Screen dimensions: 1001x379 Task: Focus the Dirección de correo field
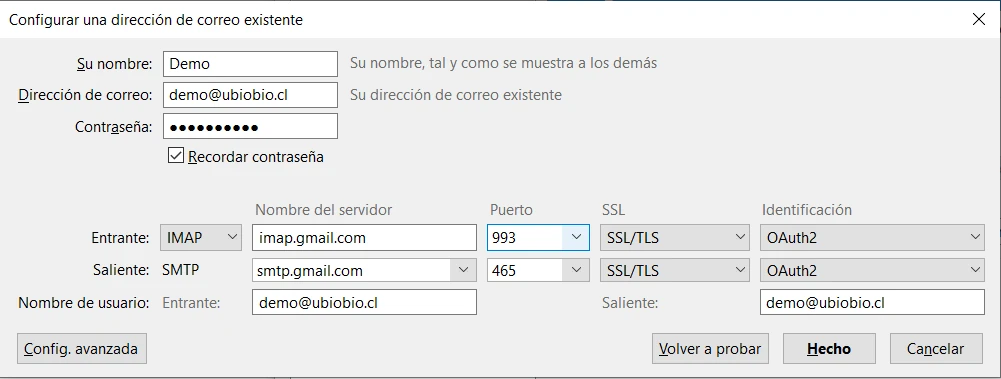pyautogui.click(x=250, y=95)
